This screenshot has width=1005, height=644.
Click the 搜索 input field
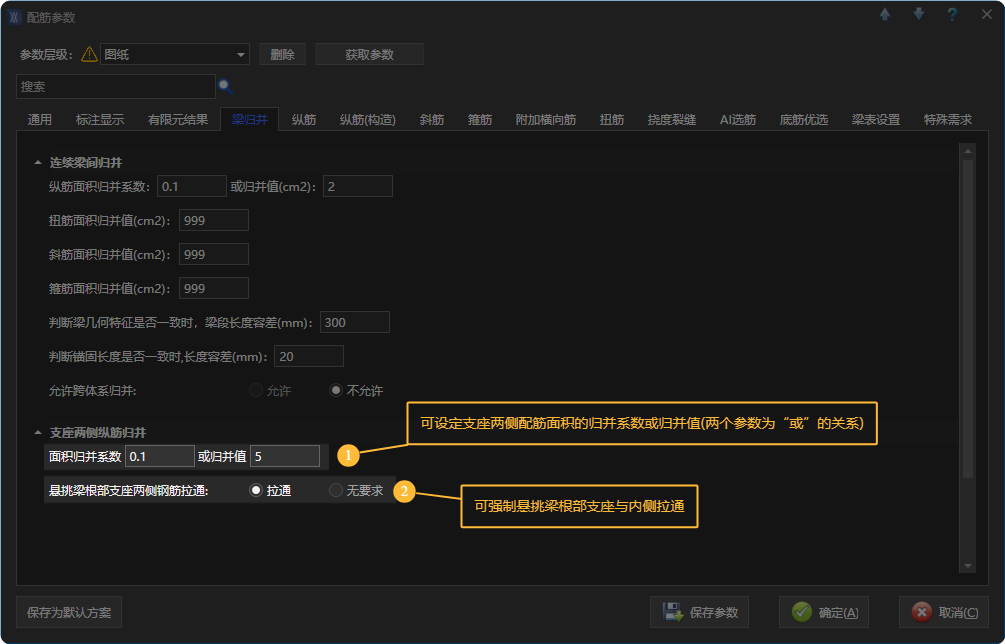point(115,87)
